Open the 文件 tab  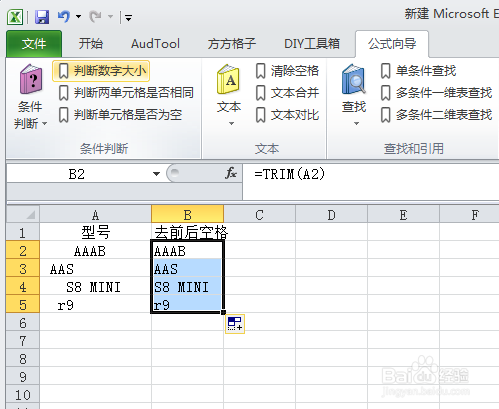34,44
